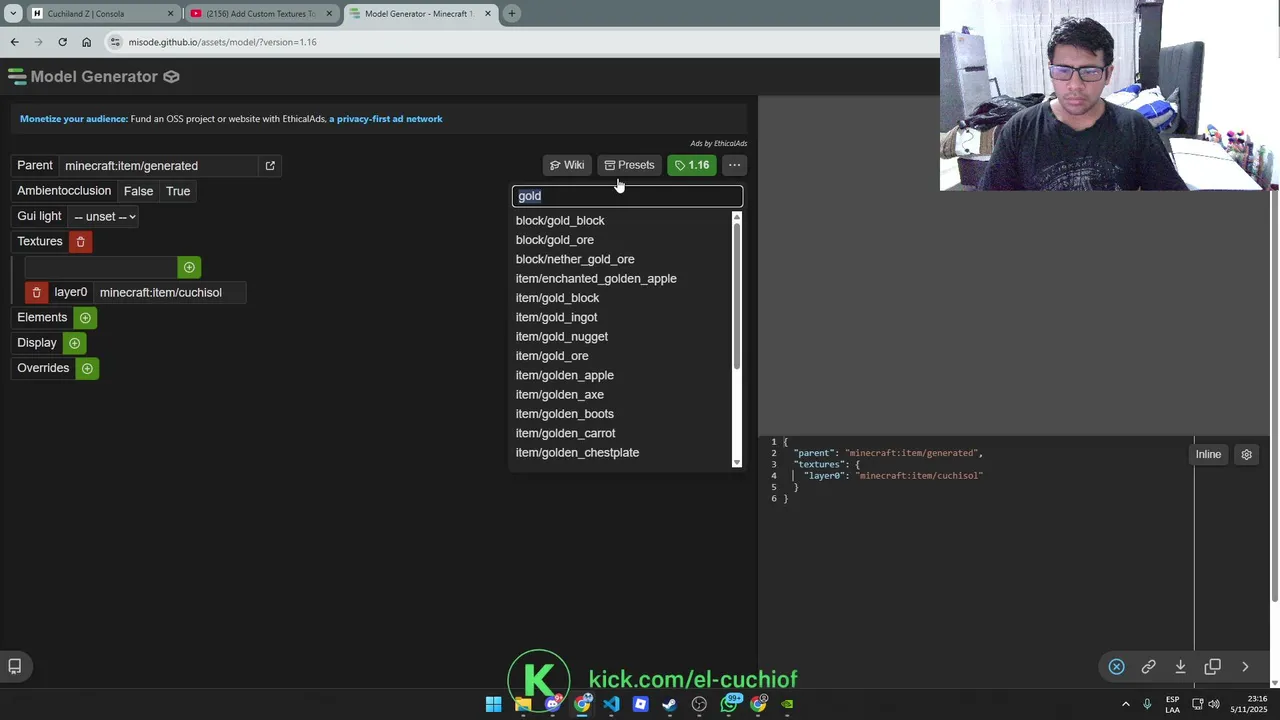This screenshot has height=720, width=1280.
Task: Open Visual Studio Code from taskbar
Action: [x=611, y=704]
